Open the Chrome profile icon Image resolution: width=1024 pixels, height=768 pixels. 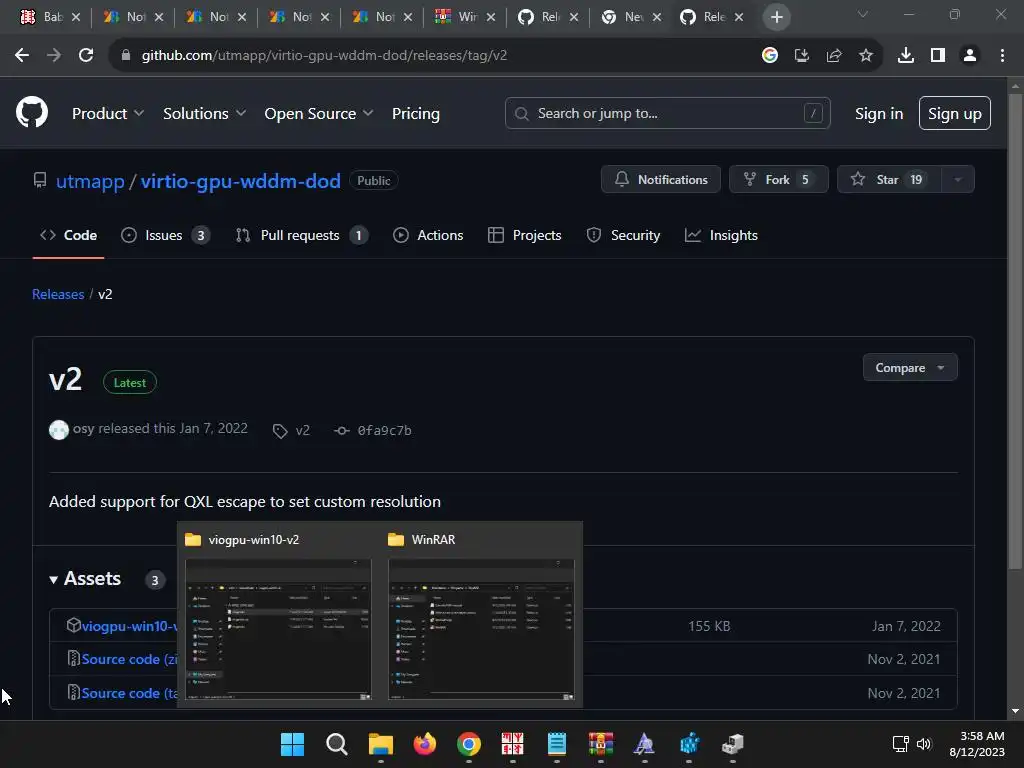[x=970, y=56]
